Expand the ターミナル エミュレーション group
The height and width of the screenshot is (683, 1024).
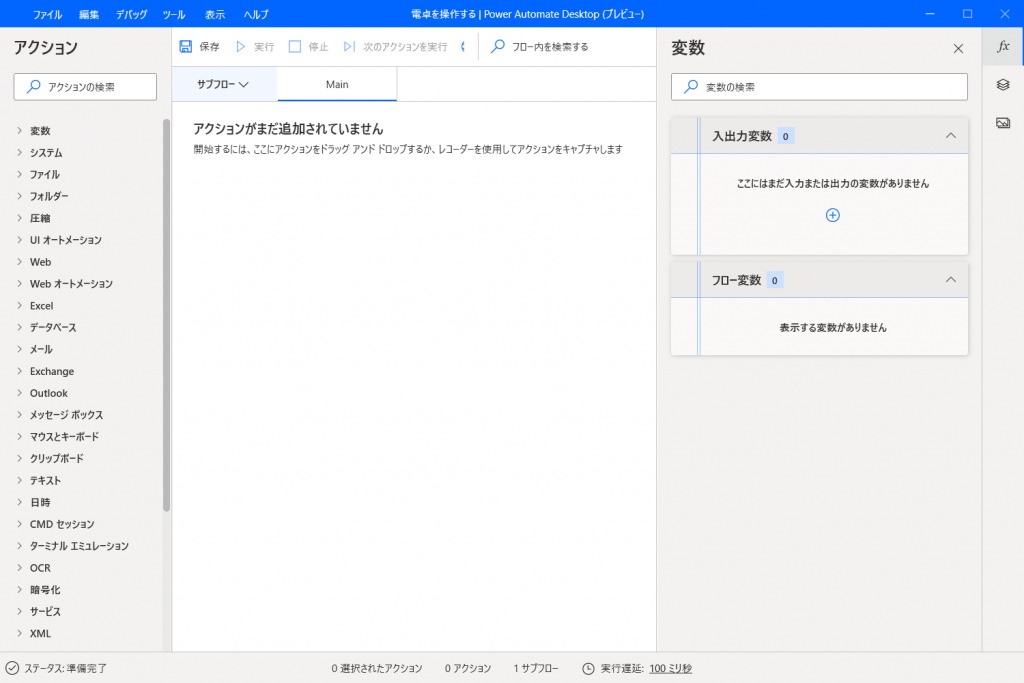20,546
